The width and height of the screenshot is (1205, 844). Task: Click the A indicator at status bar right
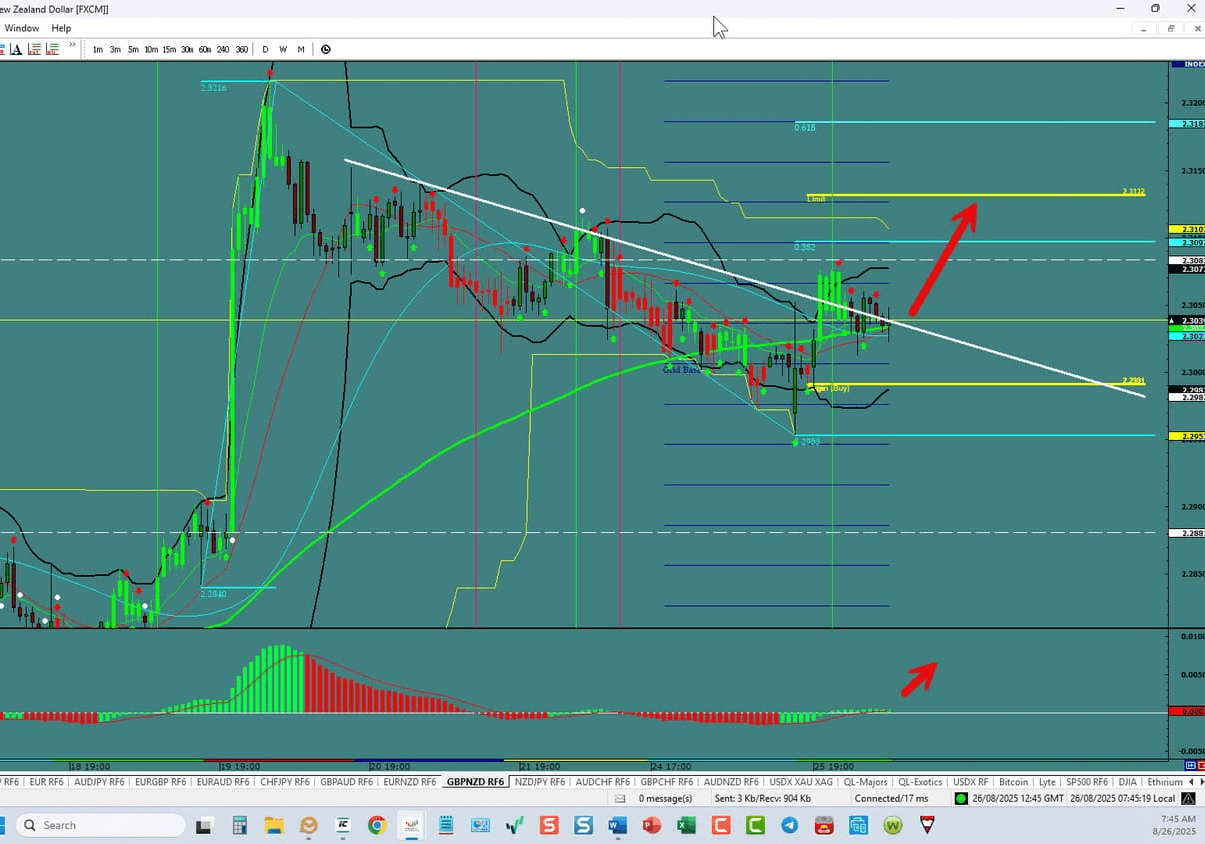coord(1186,798)
